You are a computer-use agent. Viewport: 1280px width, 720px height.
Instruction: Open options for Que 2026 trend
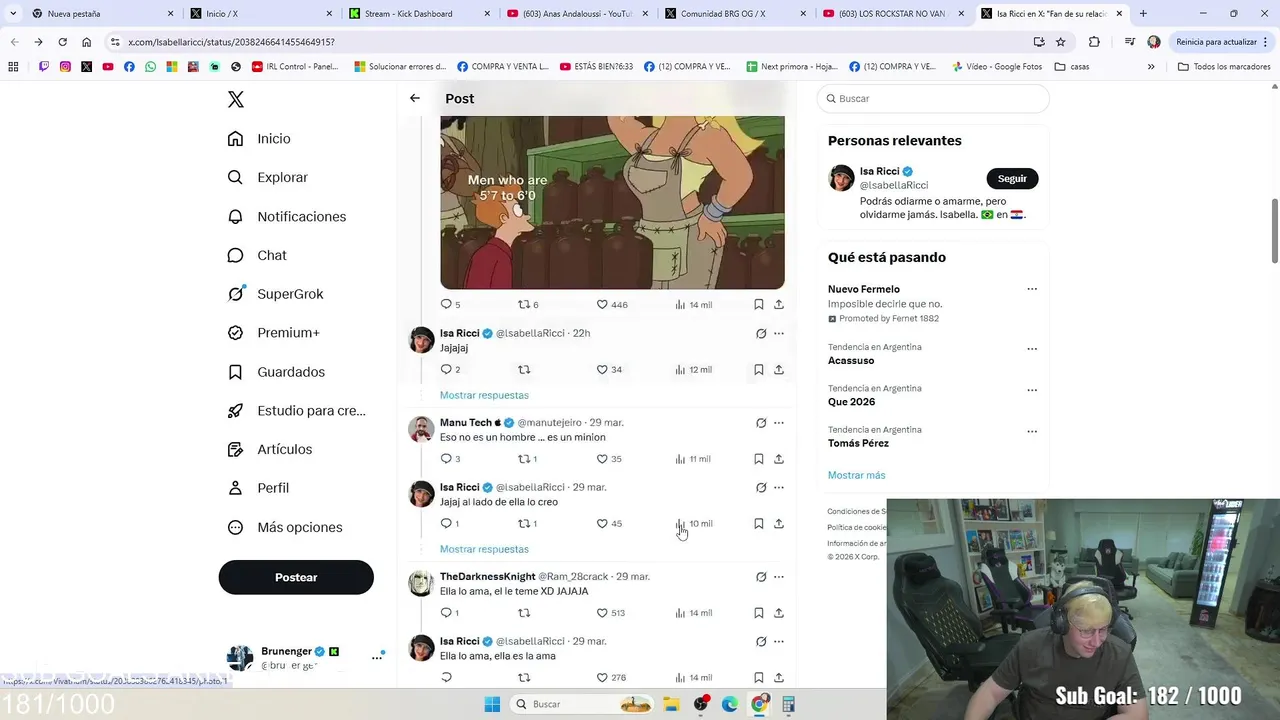(1032, 389)
